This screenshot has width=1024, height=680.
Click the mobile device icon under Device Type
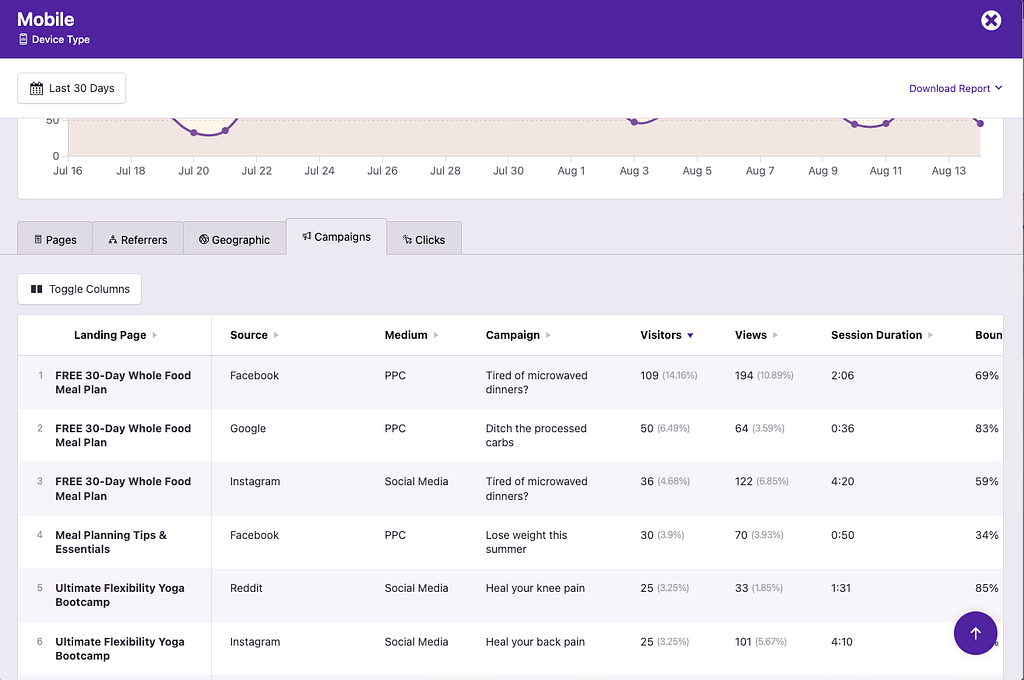point(23,39)
